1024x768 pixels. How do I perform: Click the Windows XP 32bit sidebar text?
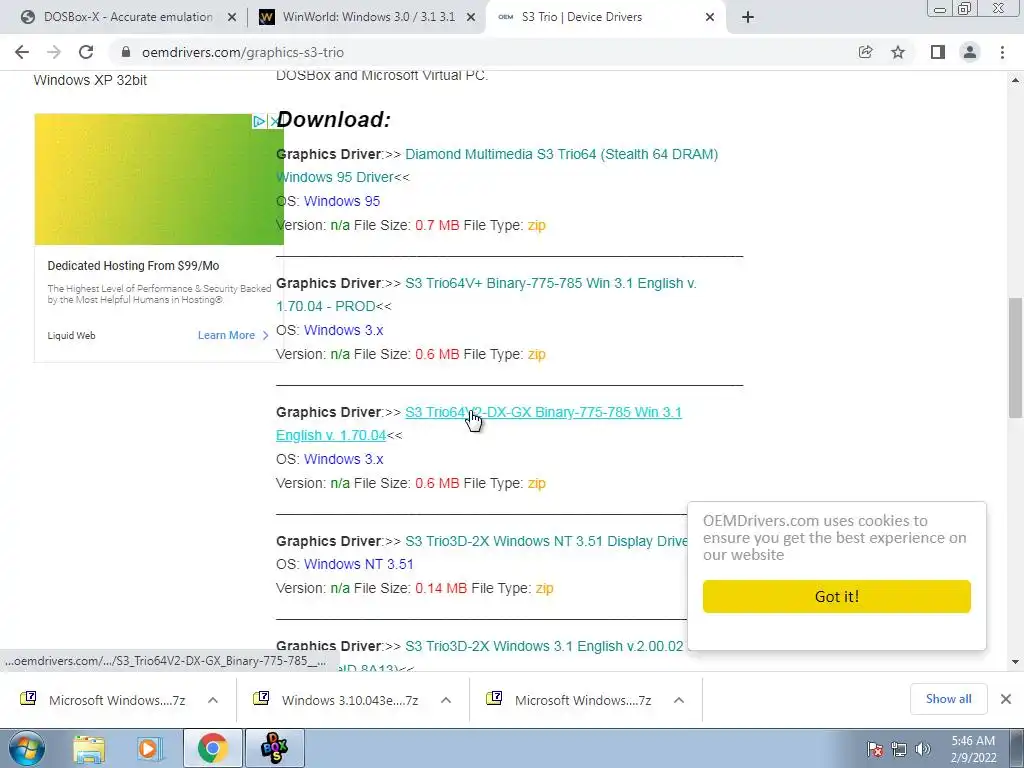pos(90,80)
